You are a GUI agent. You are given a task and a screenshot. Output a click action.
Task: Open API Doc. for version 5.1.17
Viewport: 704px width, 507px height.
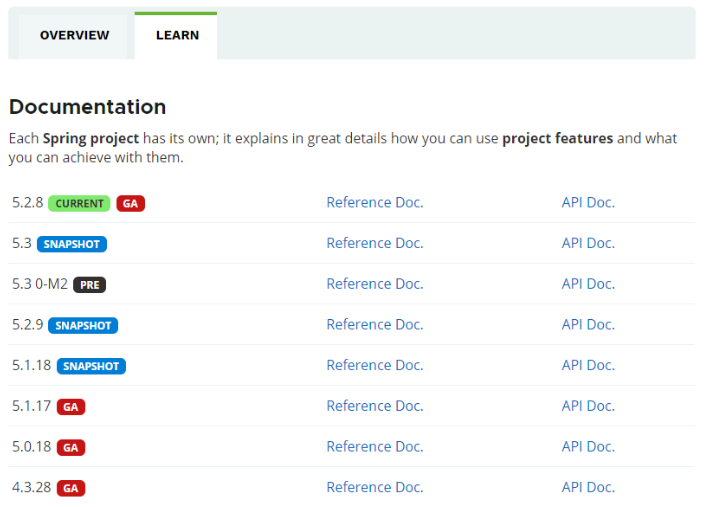click(x=588, y=406)
